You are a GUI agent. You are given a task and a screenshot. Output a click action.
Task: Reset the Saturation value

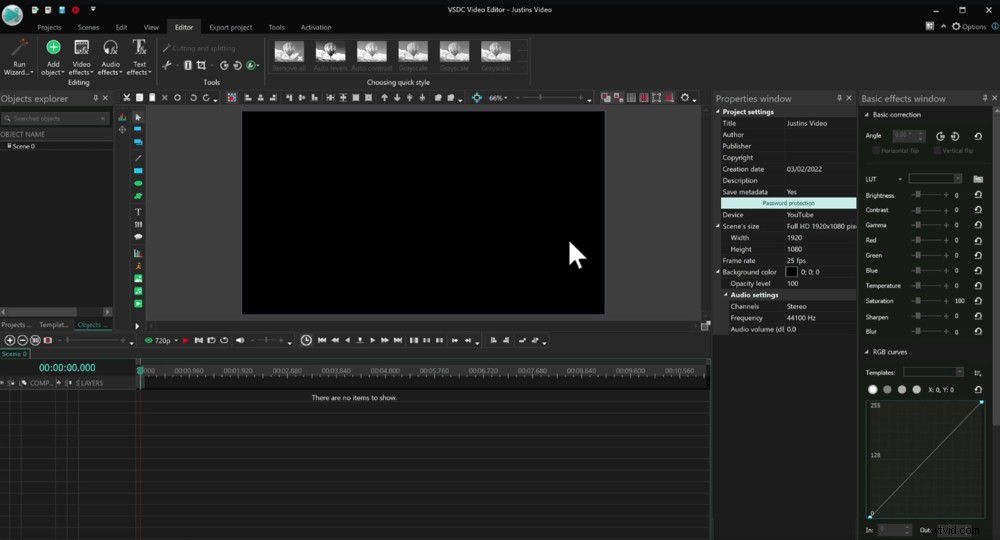coord(978,300)
